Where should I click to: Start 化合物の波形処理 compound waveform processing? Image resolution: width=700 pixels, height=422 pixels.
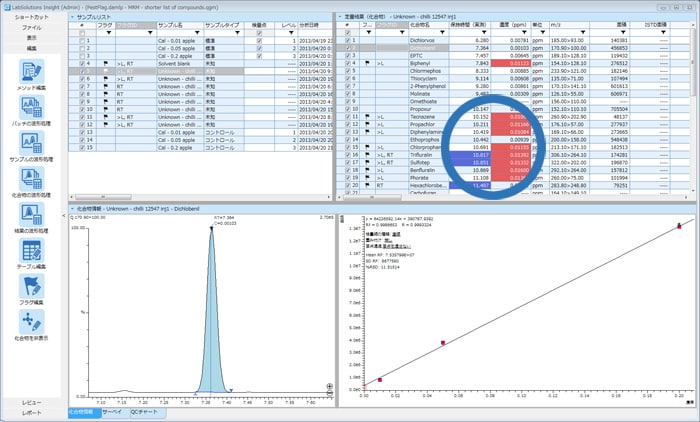pos(31,179)
